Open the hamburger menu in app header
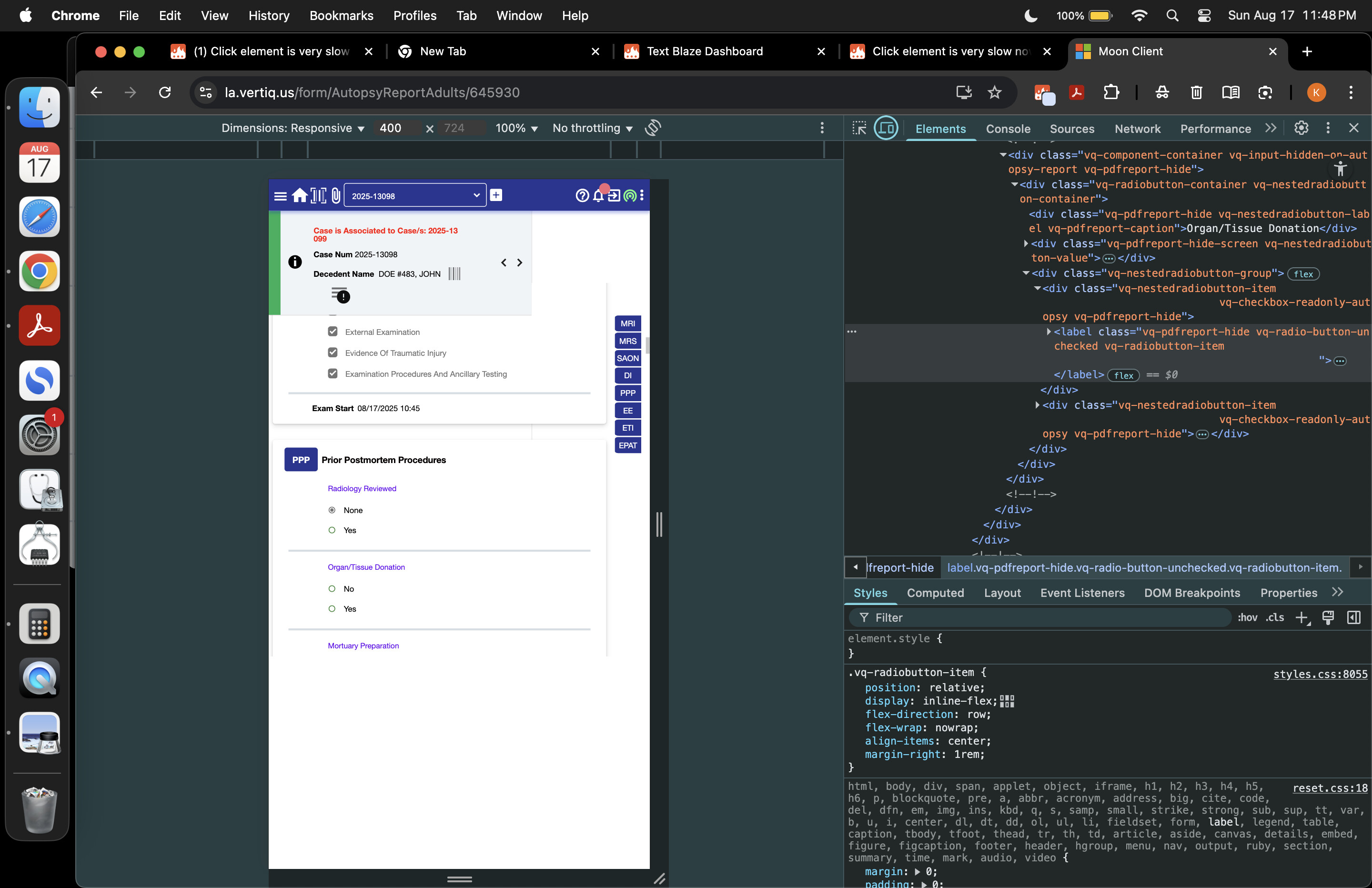 tap(280, 196)
